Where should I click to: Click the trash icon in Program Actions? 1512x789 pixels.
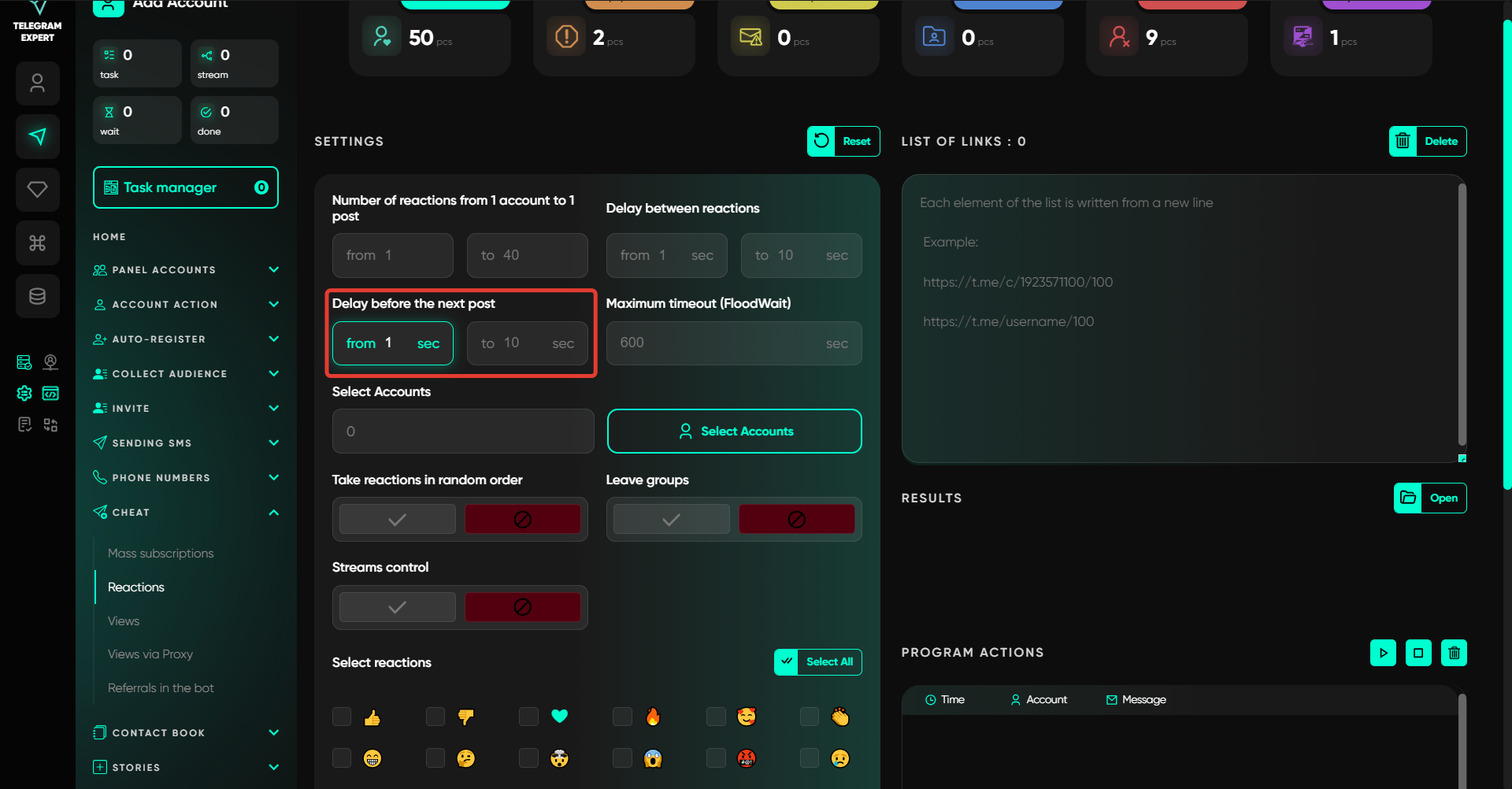[1454, 653]
